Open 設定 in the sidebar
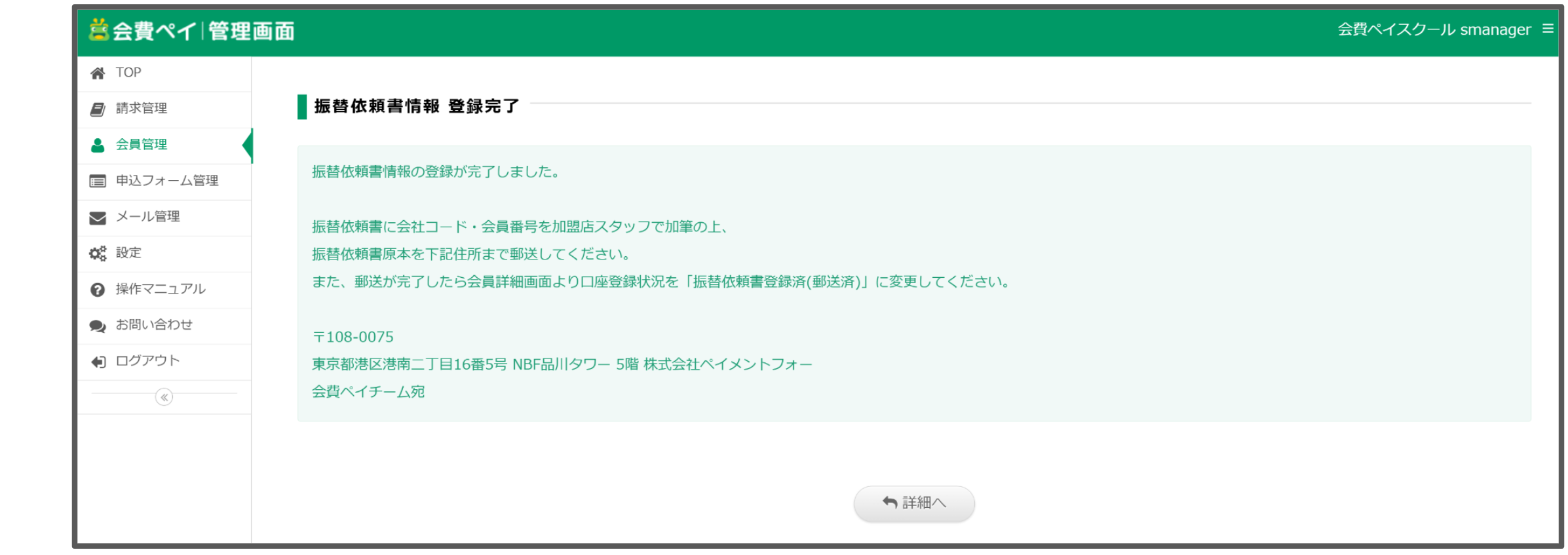The image size is (1568, 555). tap(164, 254)
